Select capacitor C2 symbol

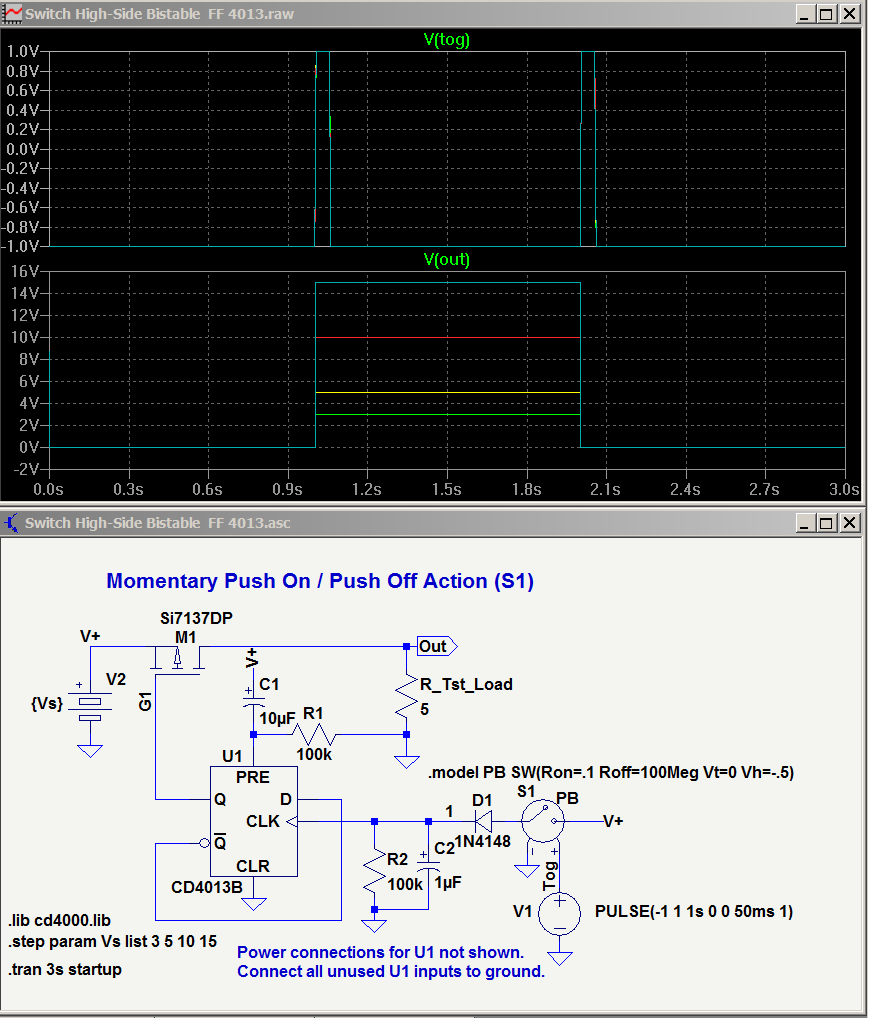(x=429, y=862)
